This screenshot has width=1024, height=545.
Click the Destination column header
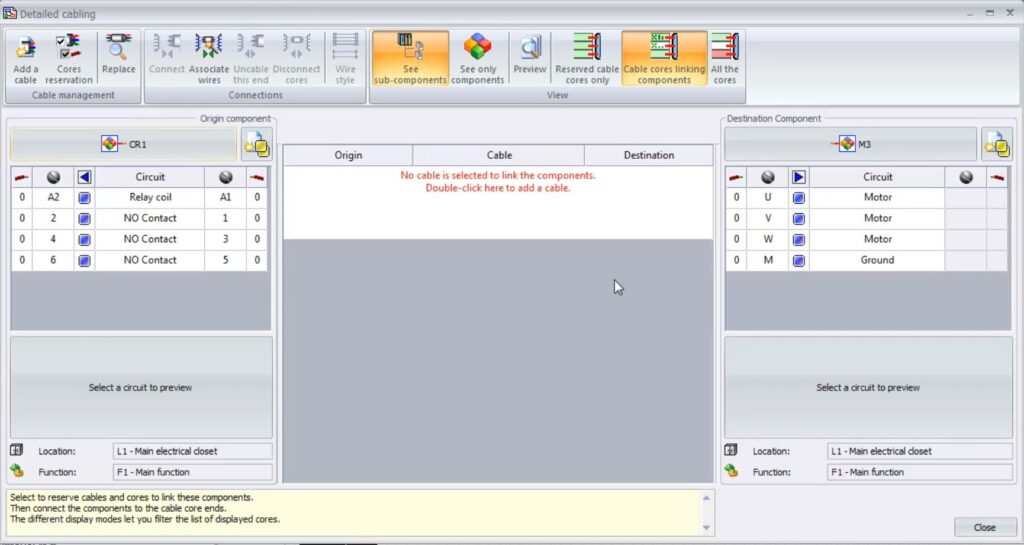click(x=648, y=155)
